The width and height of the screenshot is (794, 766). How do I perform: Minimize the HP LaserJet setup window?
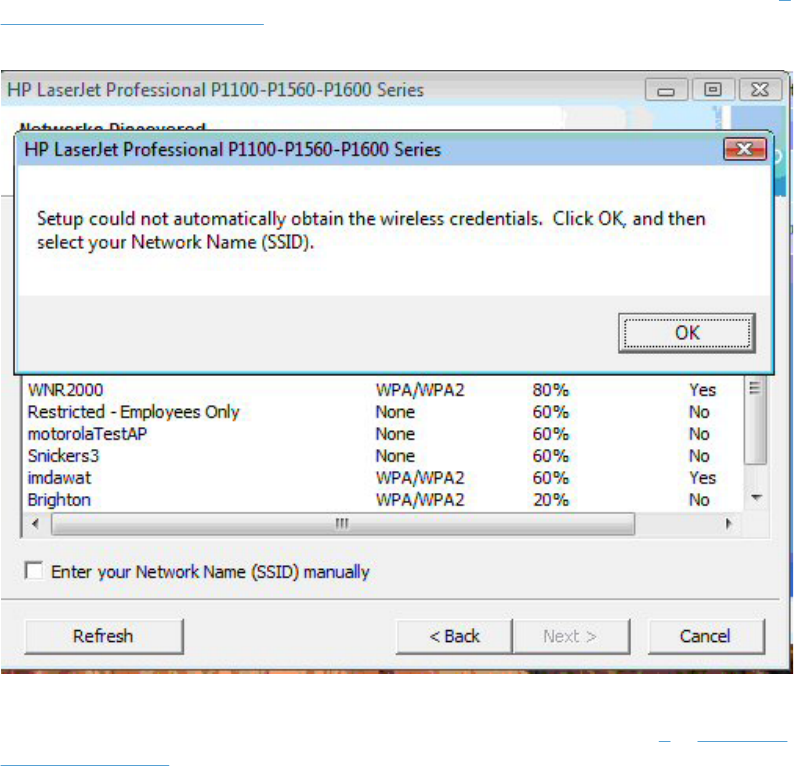click(666, 90)
